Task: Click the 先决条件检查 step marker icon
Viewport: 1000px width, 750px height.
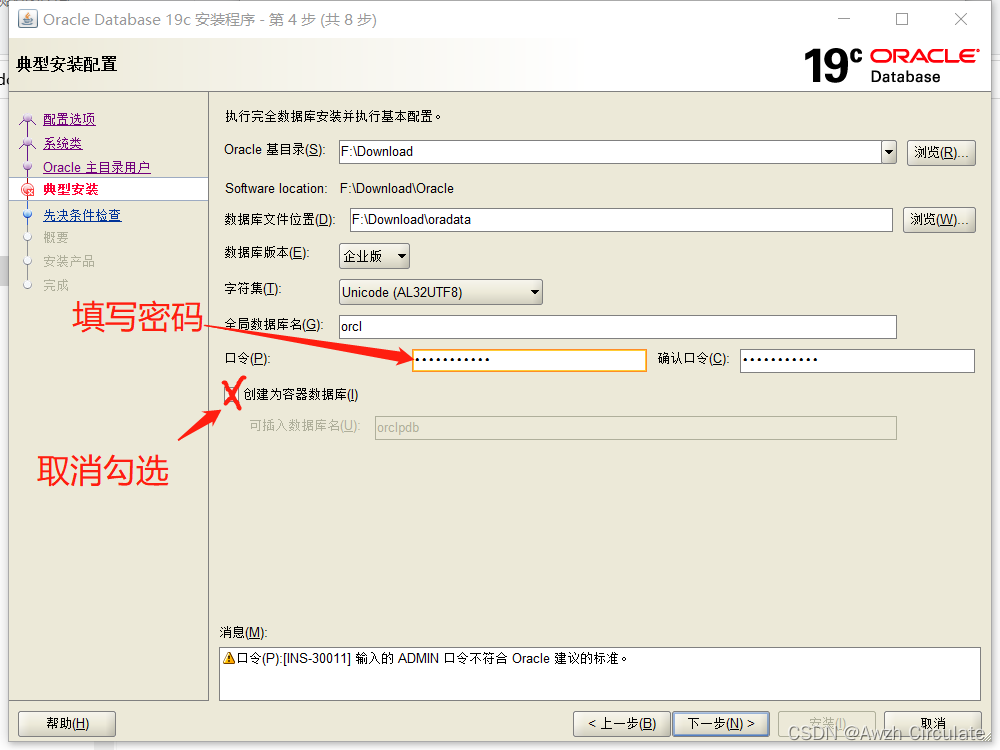Action: pos(29,214)
